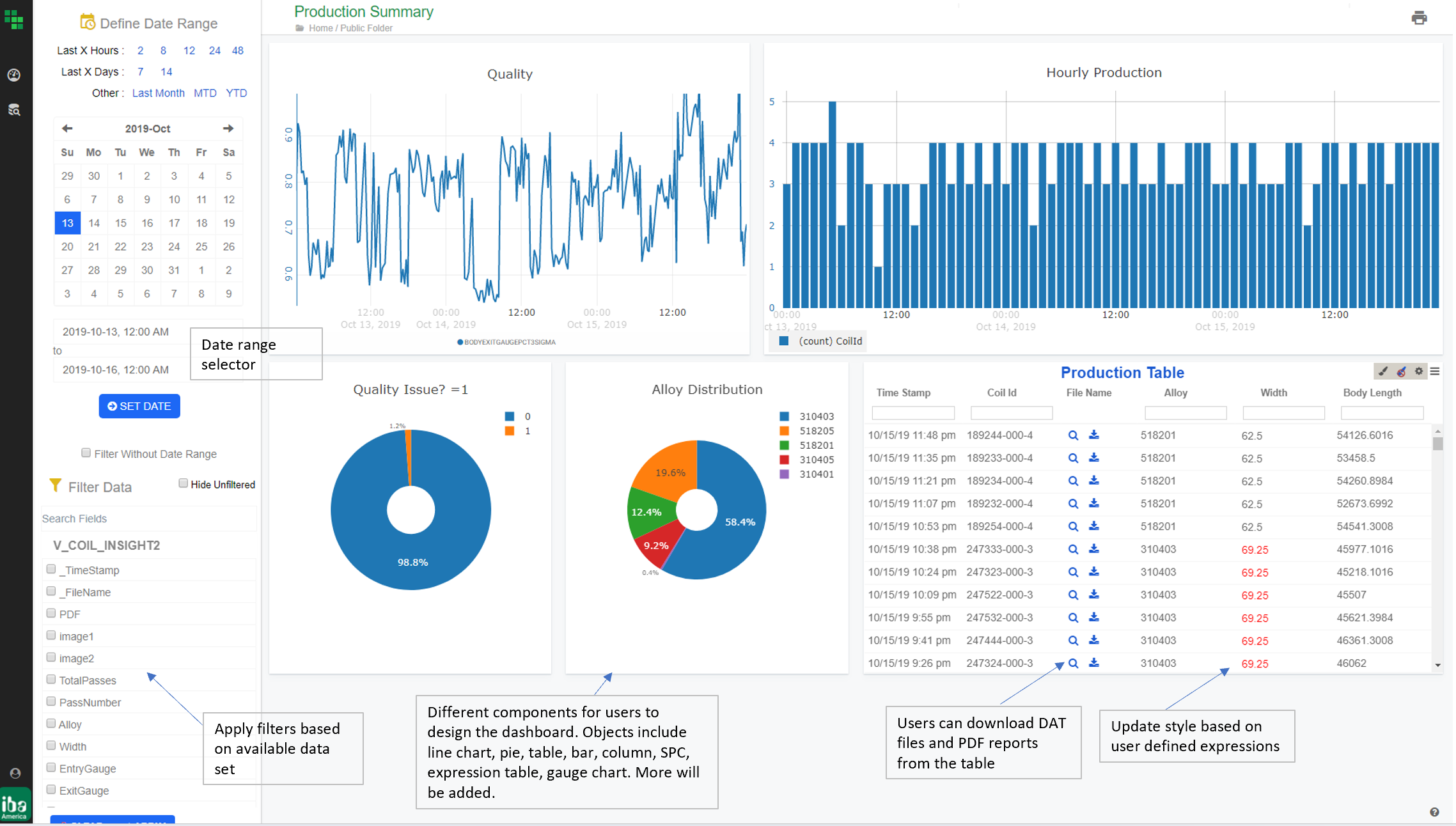Image resolution: width=1456 pixels, height=826 pixels.
Task: Enable the Filter Without Date Range checkbox
Action: point(86,453)
